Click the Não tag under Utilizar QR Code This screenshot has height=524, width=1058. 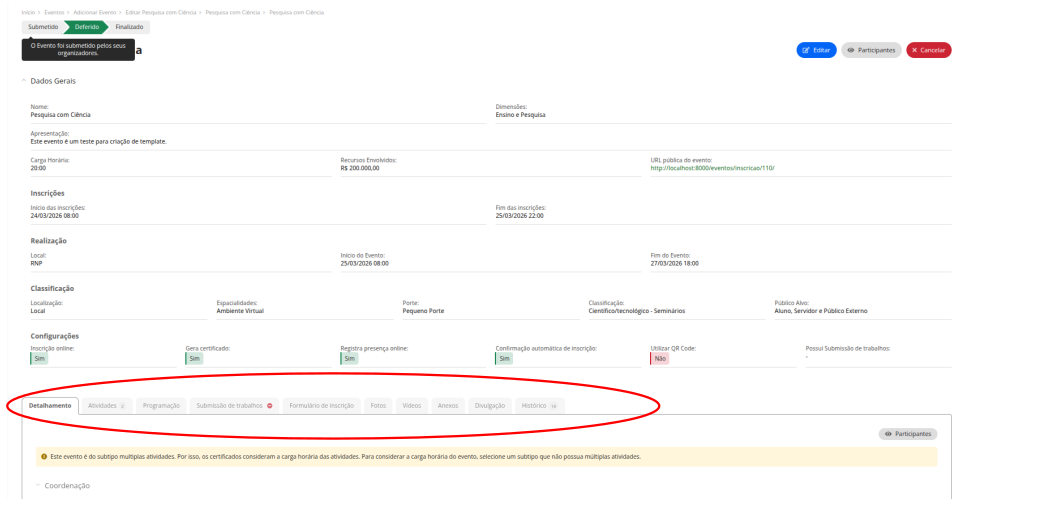click(x=660, y=359)
